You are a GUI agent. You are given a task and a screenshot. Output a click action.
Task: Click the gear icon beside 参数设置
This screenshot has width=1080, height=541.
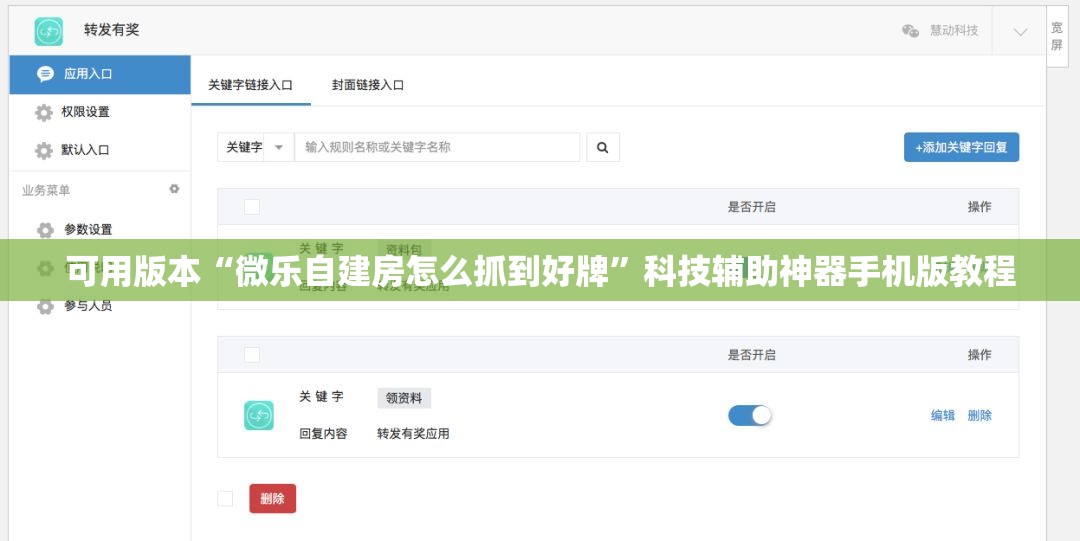click(45, 230)
